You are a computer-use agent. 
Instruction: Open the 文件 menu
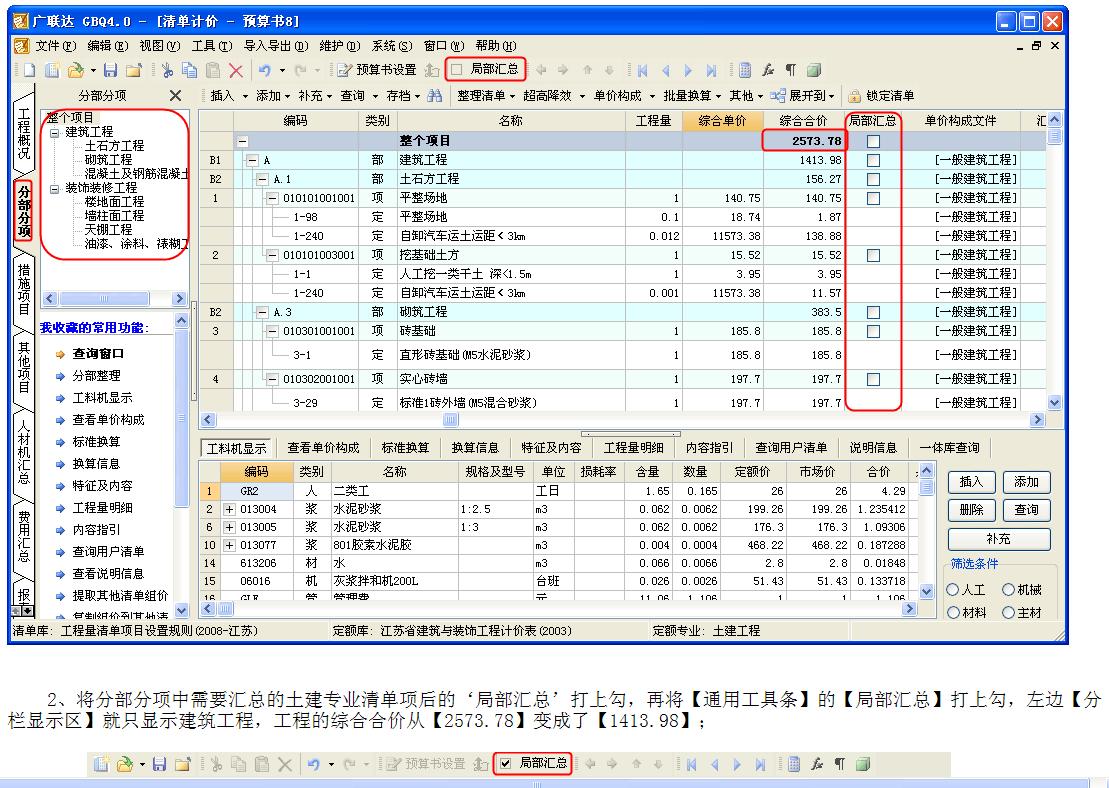click(55, 45)
